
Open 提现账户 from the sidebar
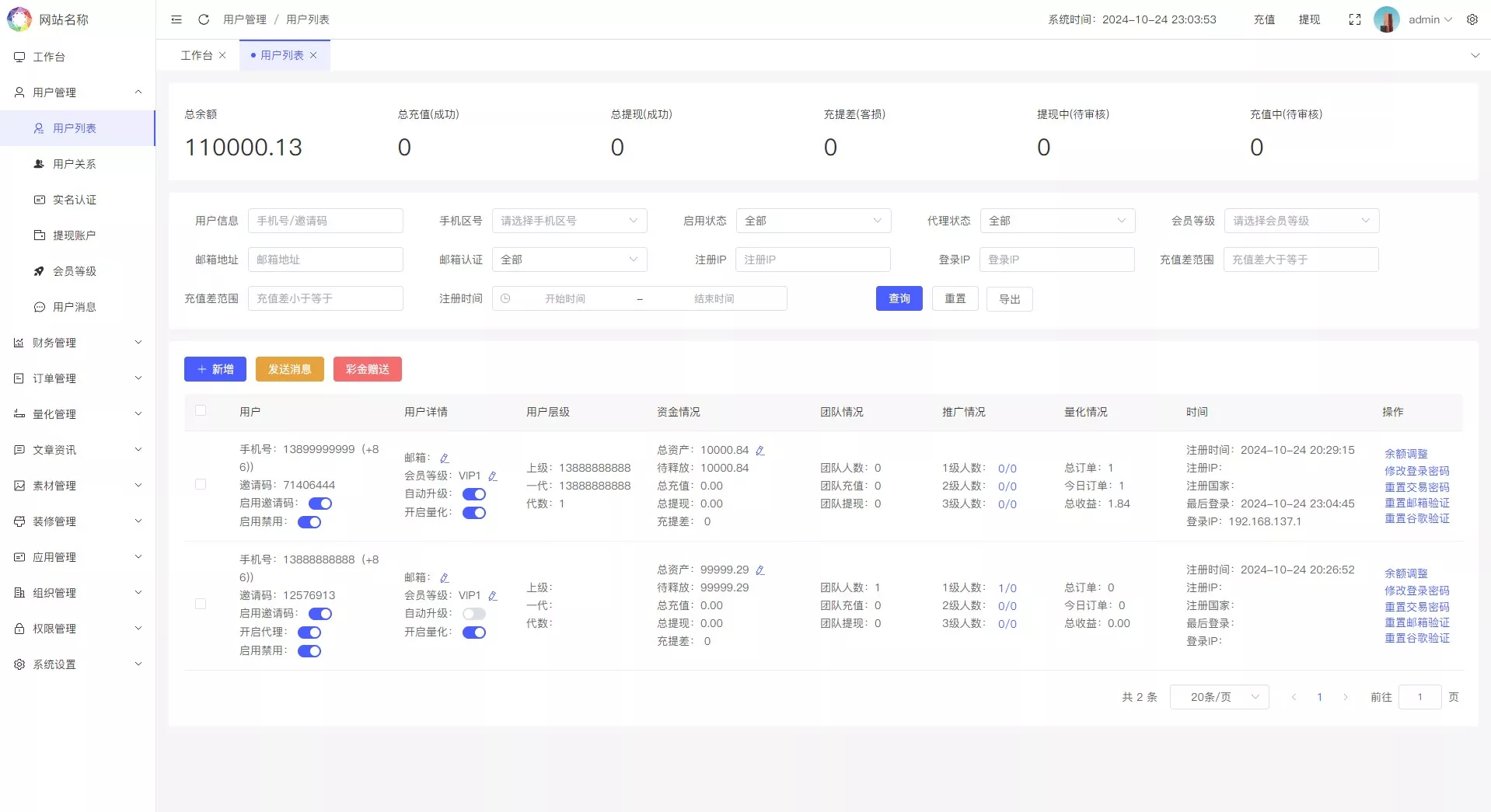pos(74,235)
